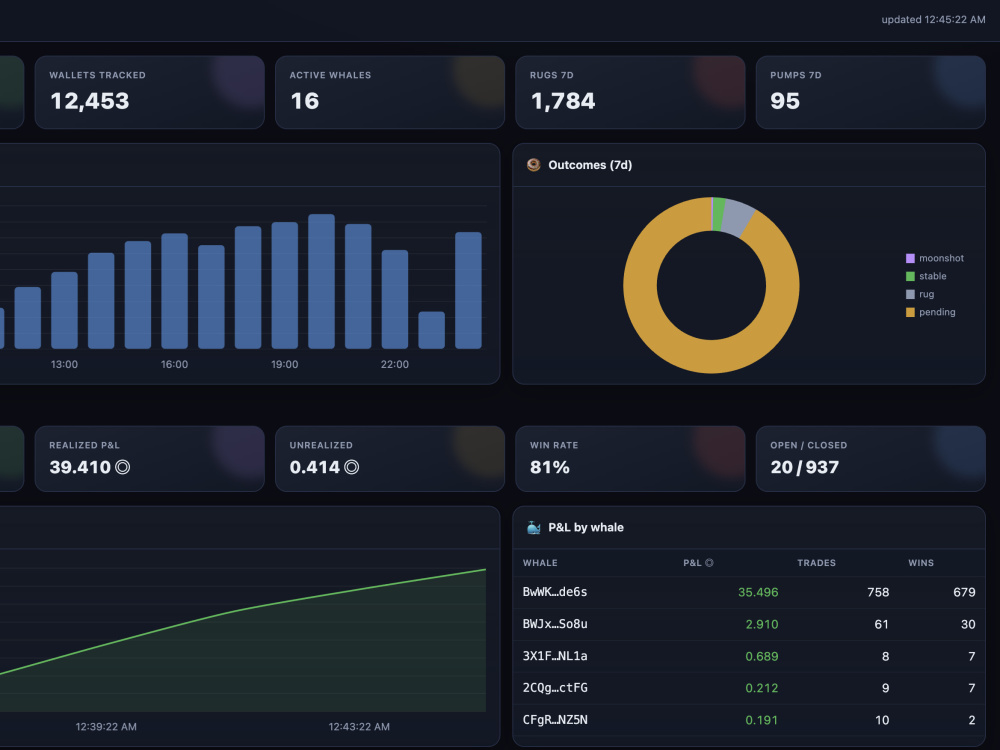Image resolution: width=1000 pixels, height=750 pixels.
Task: Click the moonshot legend label
Action: 941,258
